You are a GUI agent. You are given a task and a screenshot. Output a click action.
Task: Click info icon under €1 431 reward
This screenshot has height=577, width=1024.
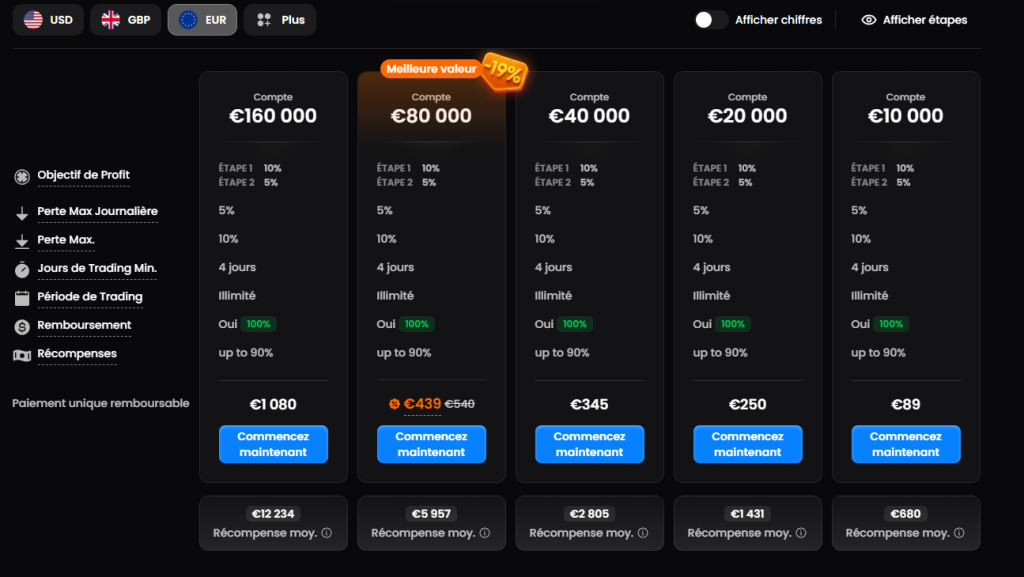click(x=801, y=533)
